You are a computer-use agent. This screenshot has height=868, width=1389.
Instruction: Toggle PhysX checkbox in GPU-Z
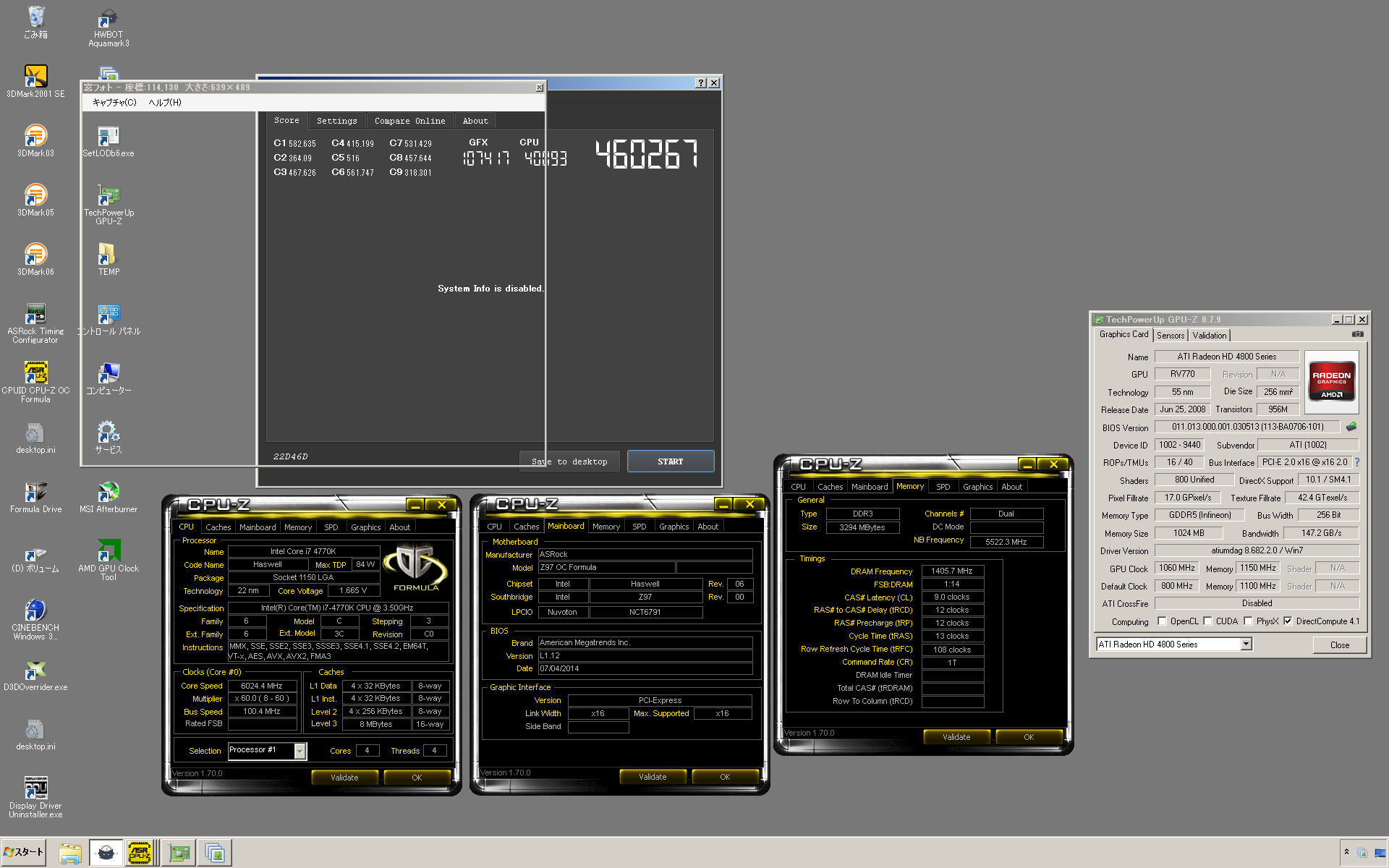coord(1248,621)
